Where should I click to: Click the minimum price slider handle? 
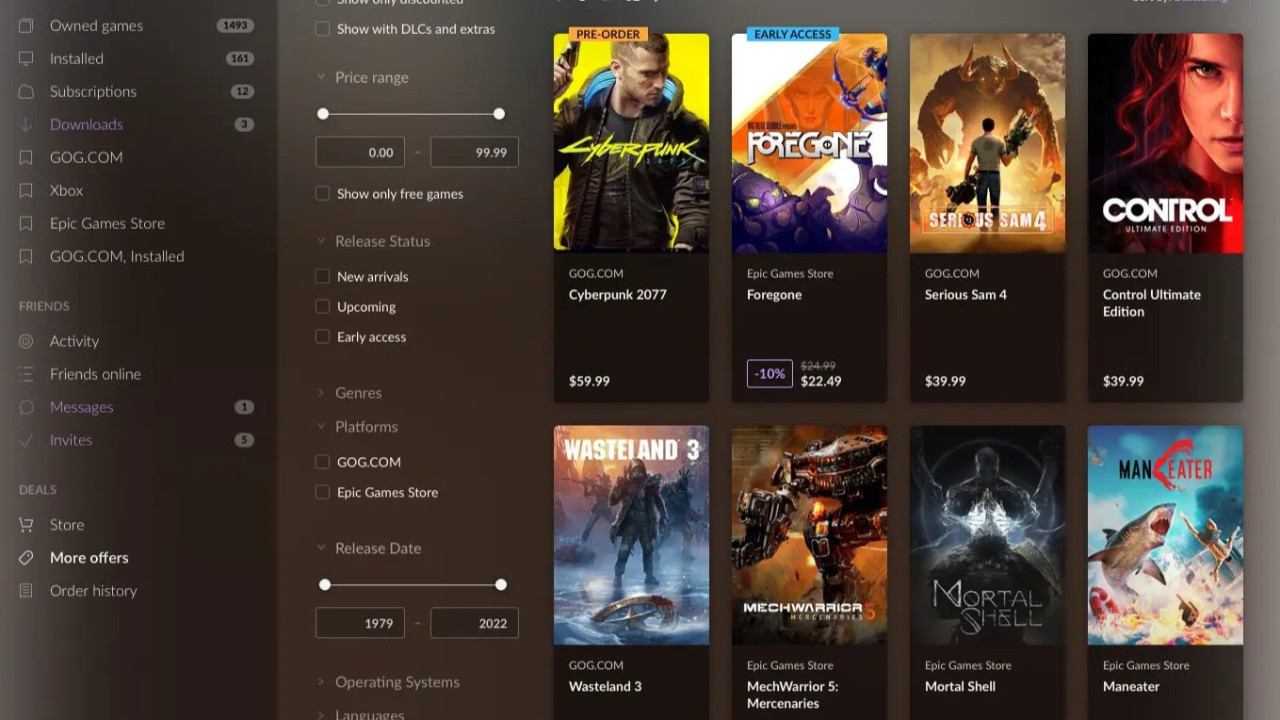tap(323, 114)
